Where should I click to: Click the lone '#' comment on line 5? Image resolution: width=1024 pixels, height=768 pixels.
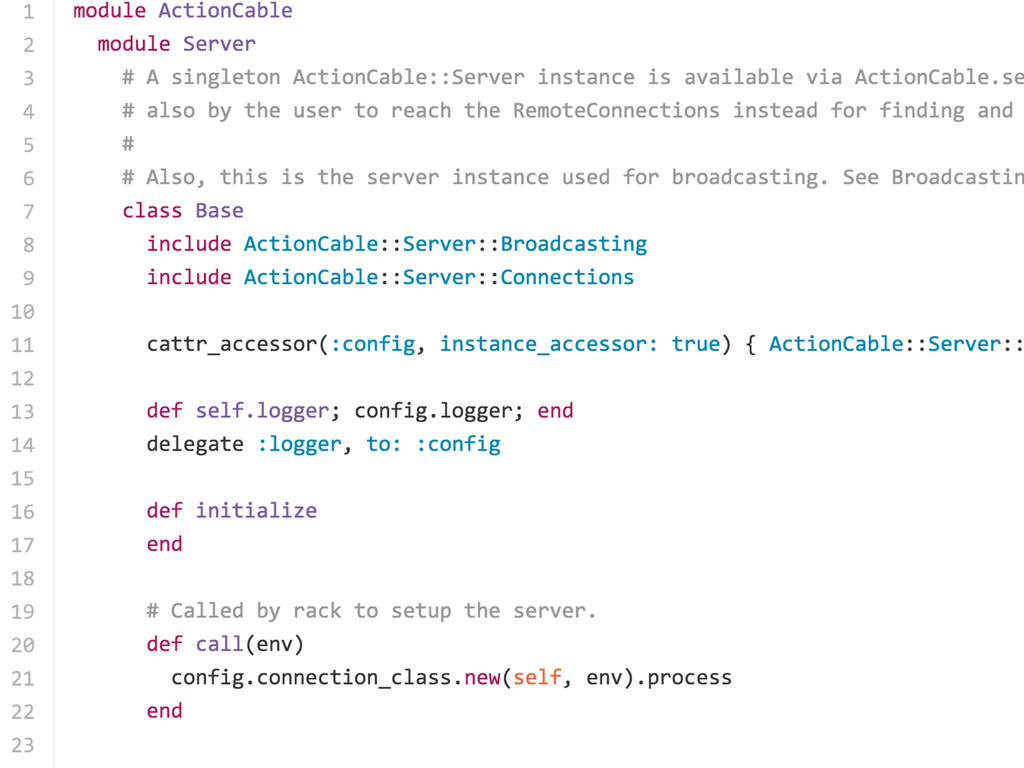(x=128, y=144)
